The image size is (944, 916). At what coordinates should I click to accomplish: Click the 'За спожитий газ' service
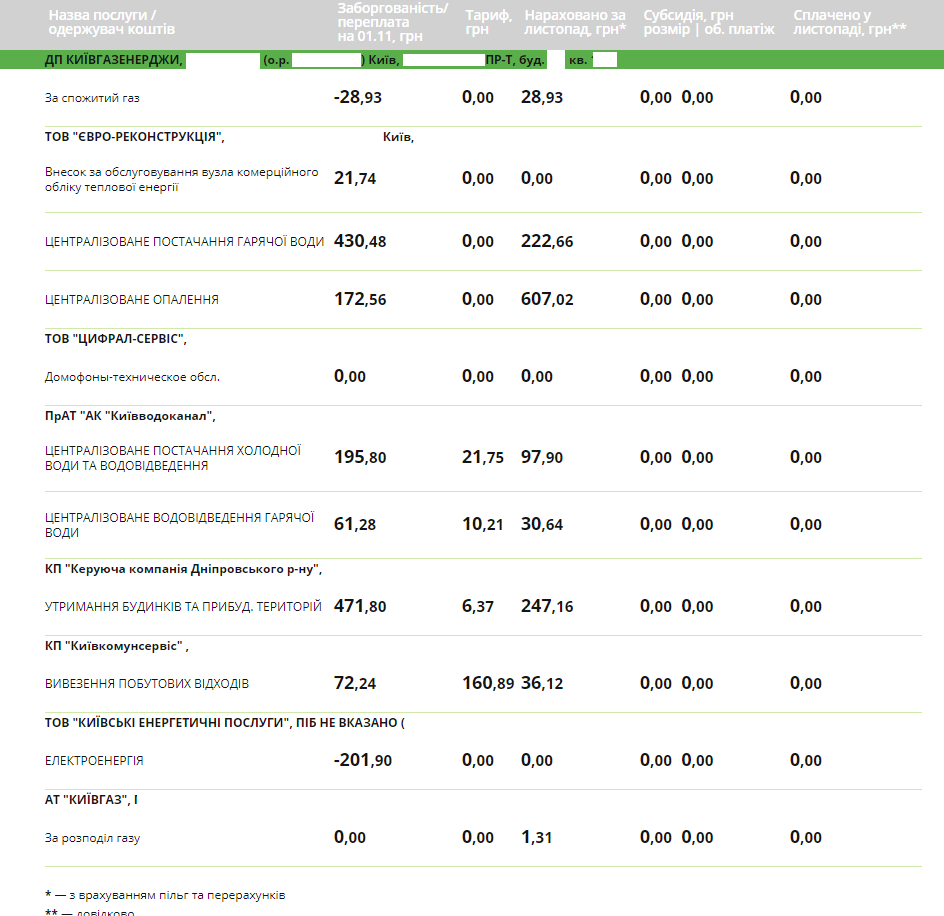[92, 98]
